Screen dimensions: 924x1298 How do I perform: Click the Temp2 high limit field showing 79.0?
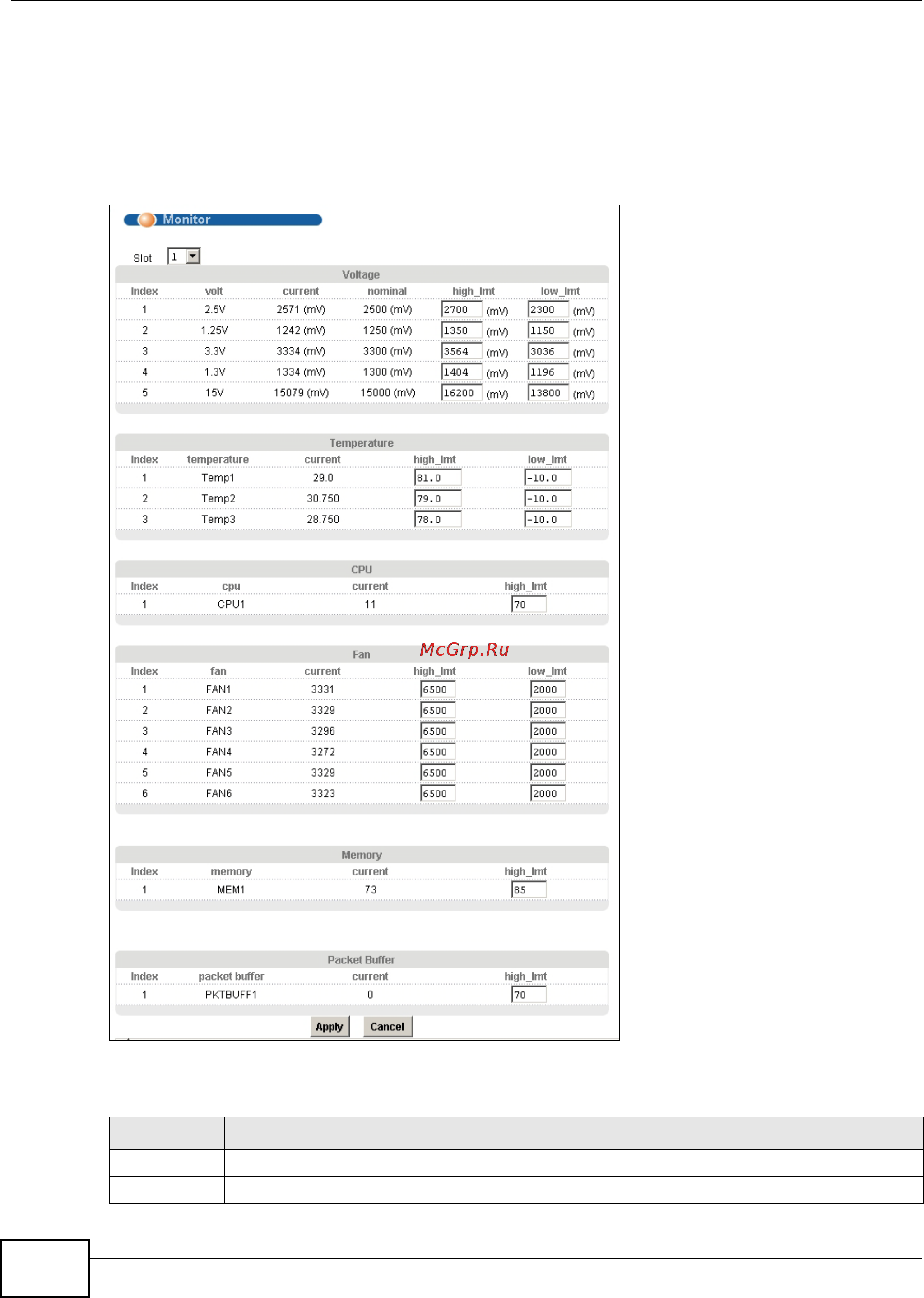437,499
